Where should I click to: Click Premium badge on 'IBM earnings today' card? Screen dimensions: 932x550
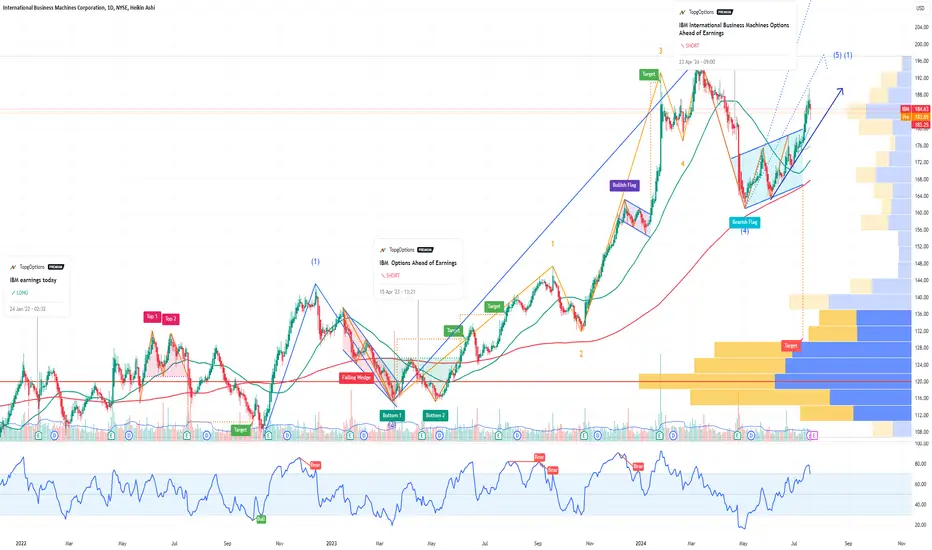point(55,267)
